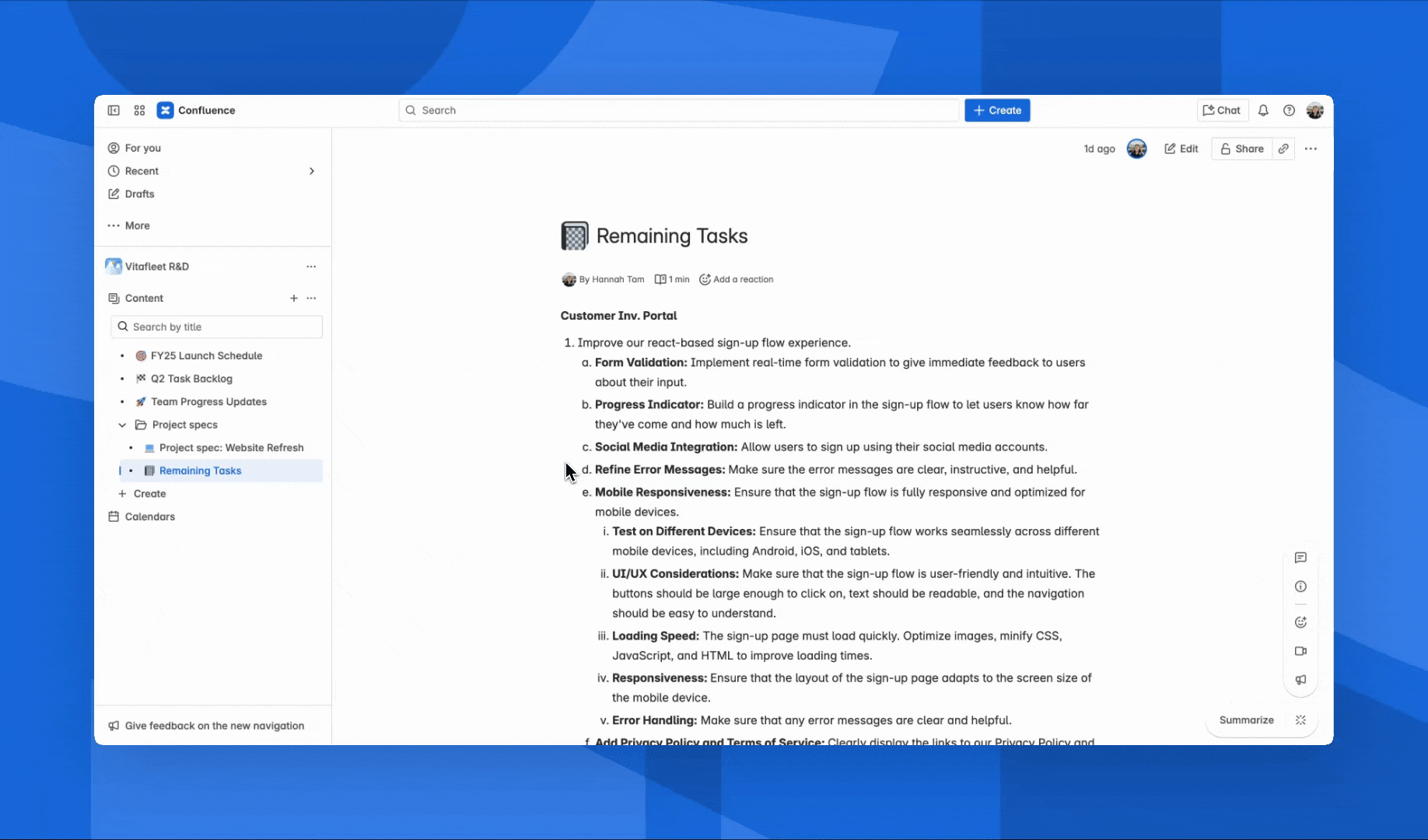Open the notifications bell
1428x840 pixels.
tap(1263, 110)
